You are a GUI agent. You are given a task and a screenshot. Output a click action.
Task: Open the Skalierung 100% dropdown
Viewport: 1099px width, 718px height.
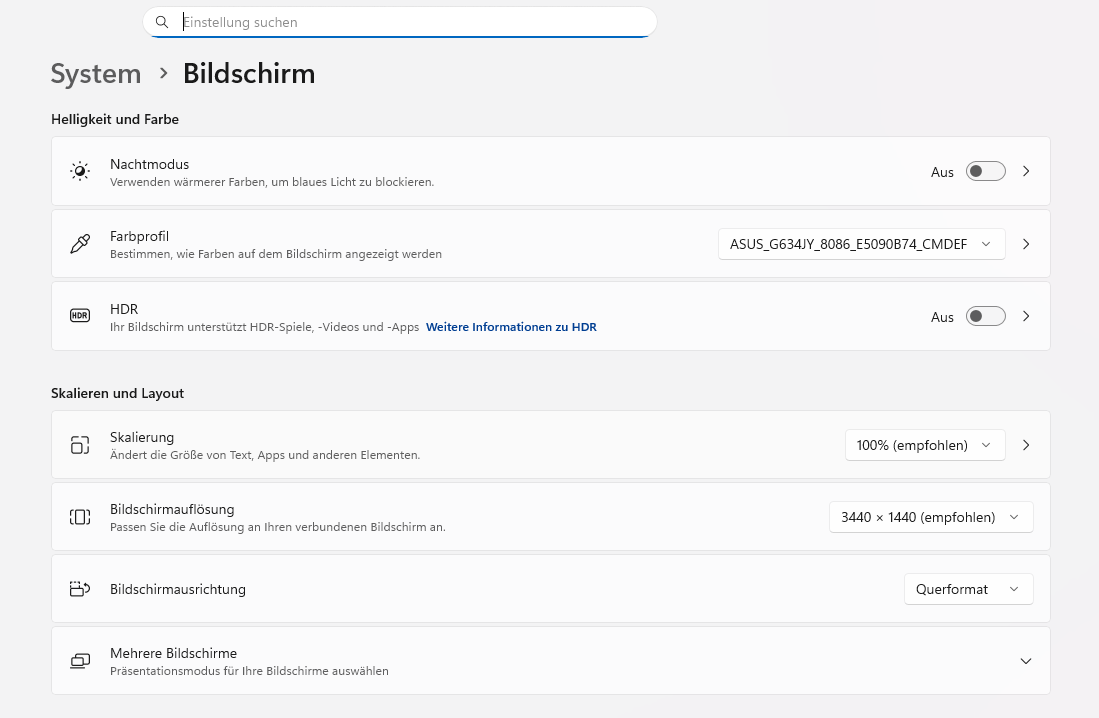[924, 445]
